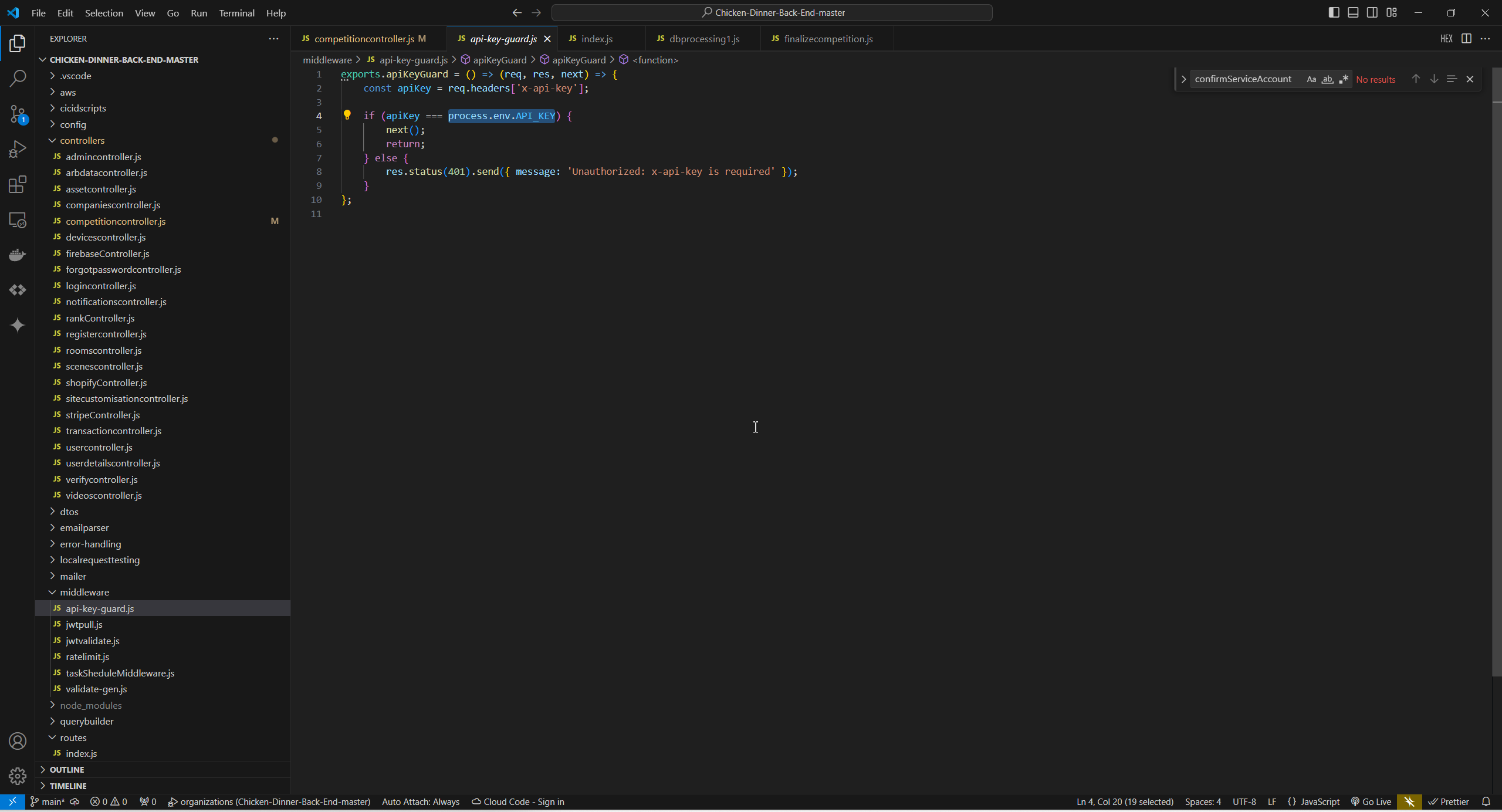Image resolution: width=1502 pixels, height=812 pixels.
Task: Open the Search view in activity bar
Action: pos(18,78)
